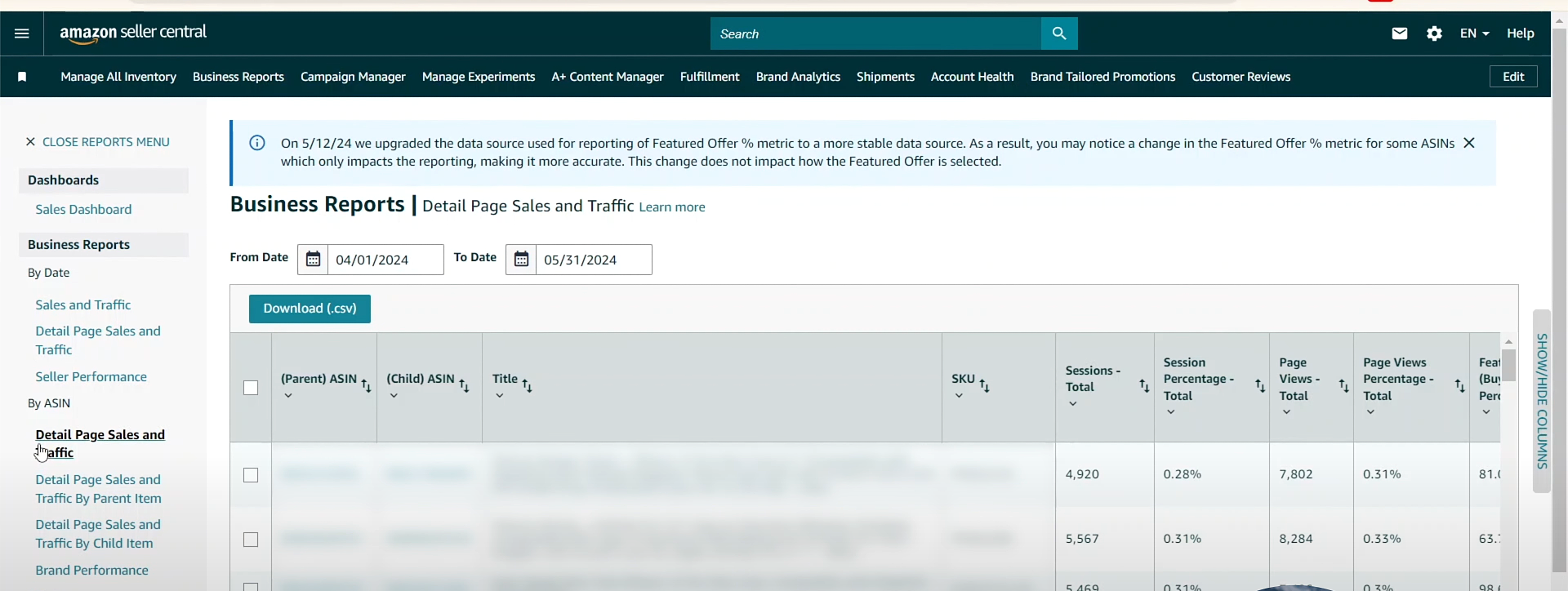Open the To Date calendar icon
The height and width of the screenshot is (591, 1568).
click(x=521, y=260)
